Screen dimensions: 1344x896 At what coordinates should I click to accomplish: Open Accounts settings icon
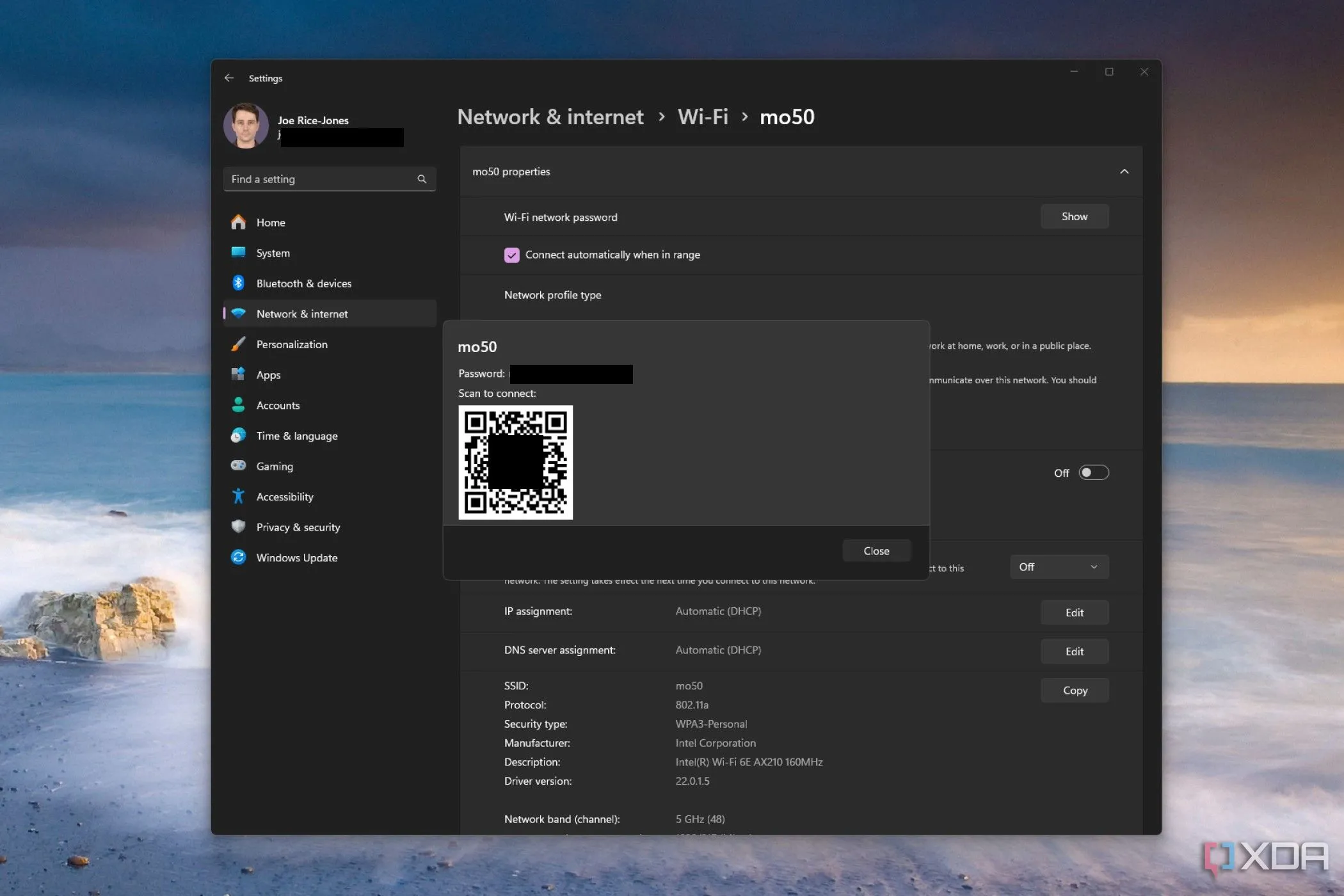coord(238,404)
